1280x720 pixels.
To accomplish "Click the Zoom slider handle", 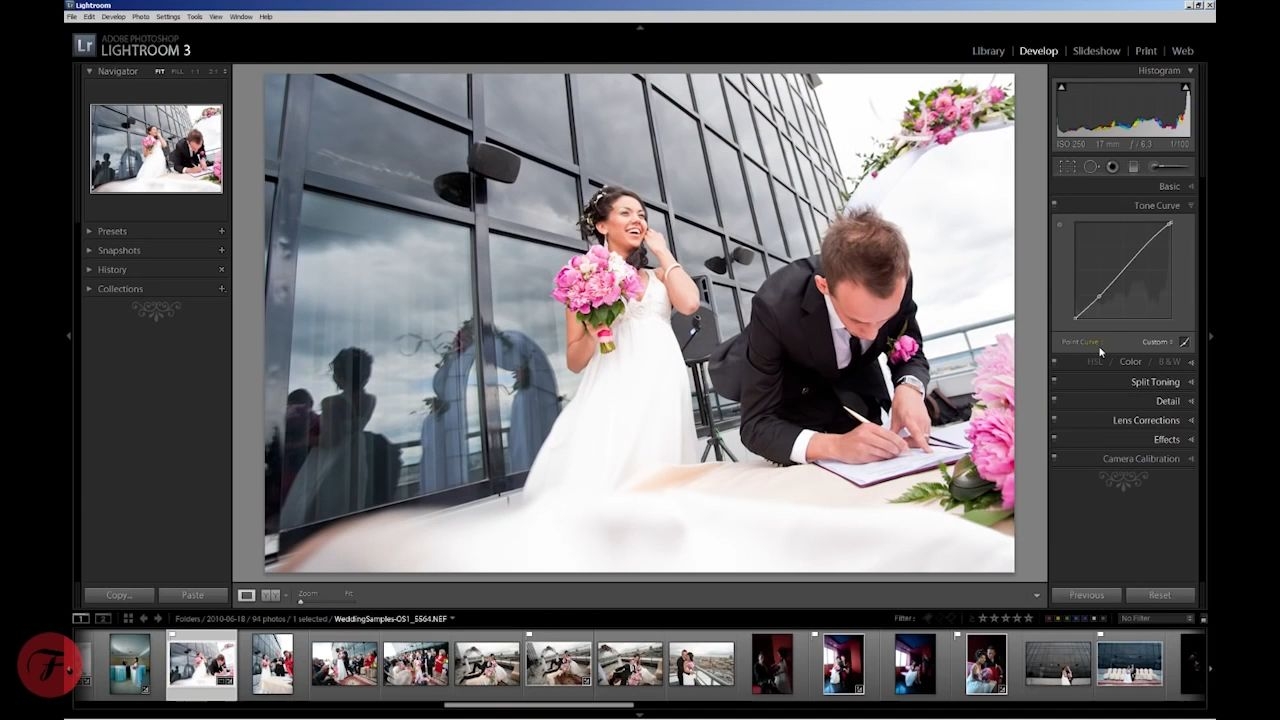I will coord(300,601).
